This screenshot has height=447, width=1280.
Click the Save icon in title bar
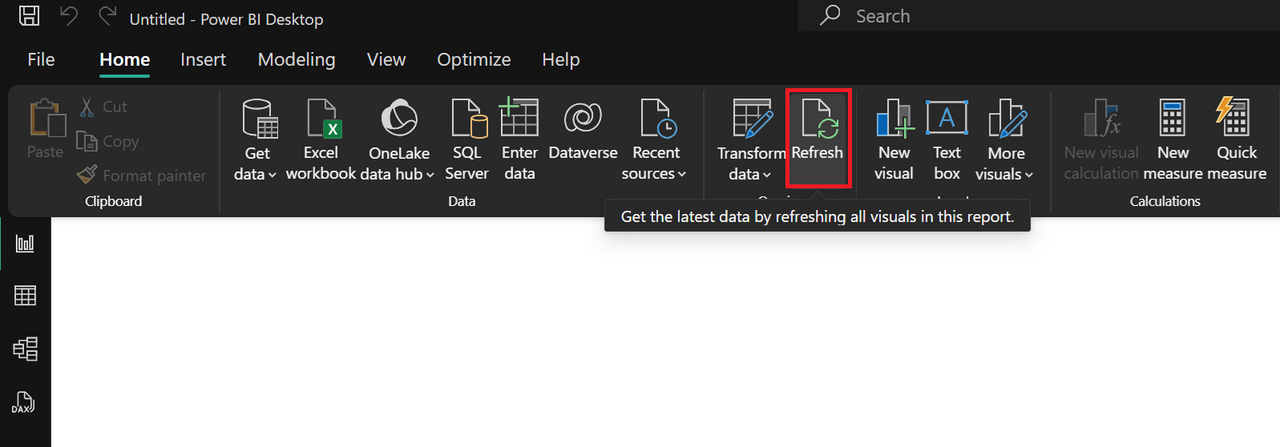pos(30,16)
